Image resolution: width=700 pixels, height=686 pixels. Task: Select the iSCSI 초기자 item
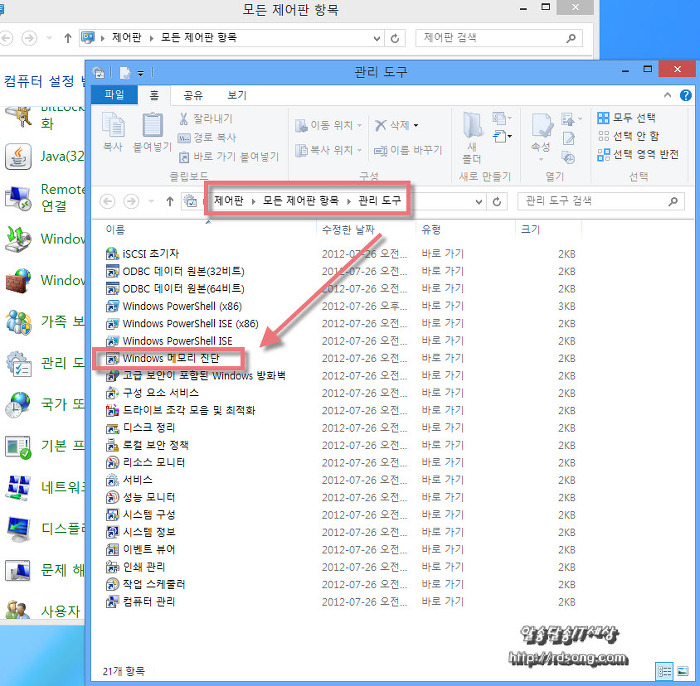[x=150, y=253]
